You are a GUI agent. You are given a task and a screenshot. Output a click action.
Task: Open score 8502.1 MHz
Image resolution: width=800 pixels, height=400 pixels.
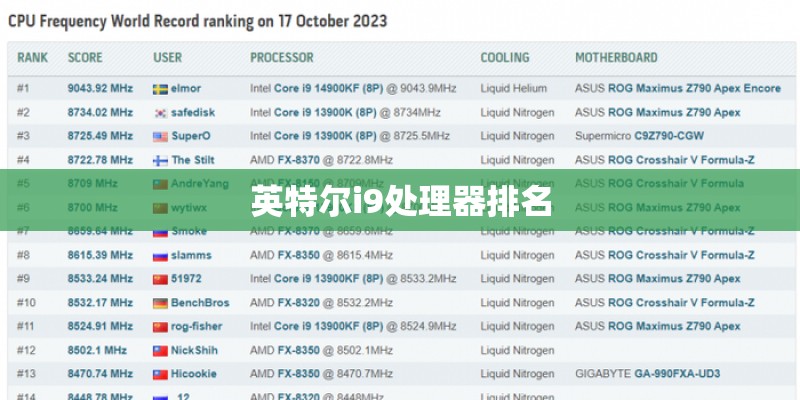click(97, 350)
